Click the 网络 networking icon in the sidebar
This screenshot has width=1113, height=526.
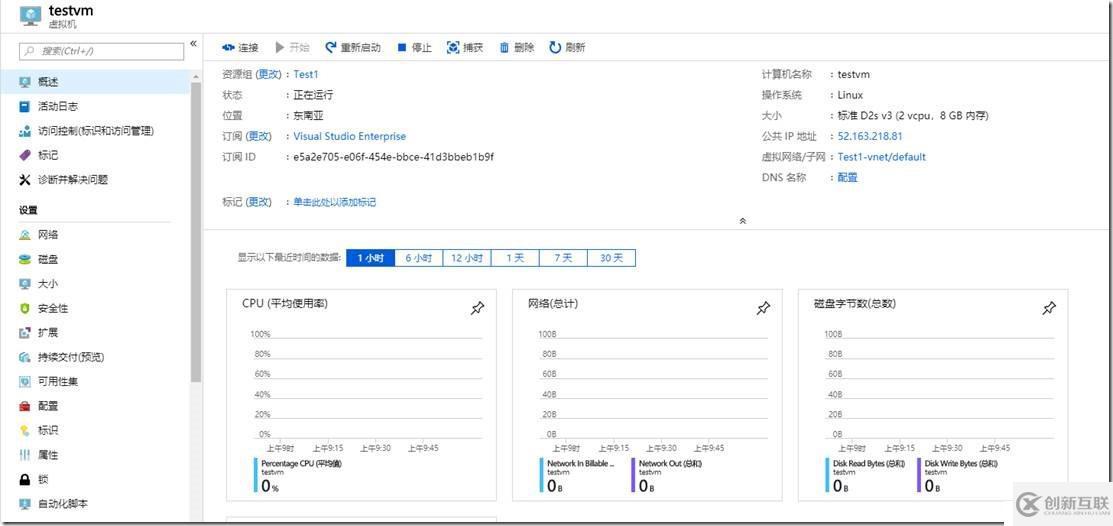point(25,235)
